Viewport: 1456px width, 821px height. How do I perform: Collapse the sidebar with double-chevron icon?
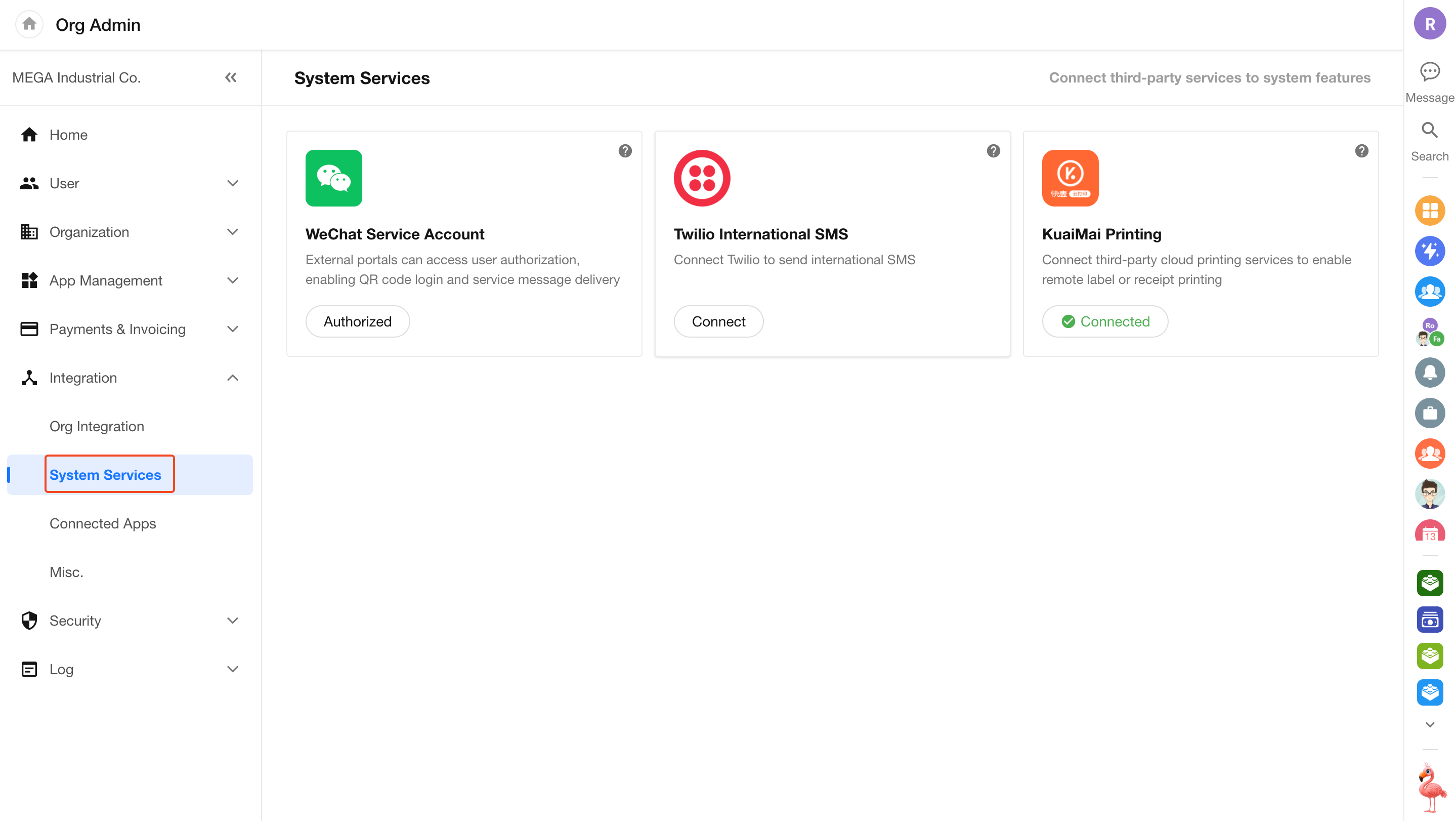tap(231, 77)
